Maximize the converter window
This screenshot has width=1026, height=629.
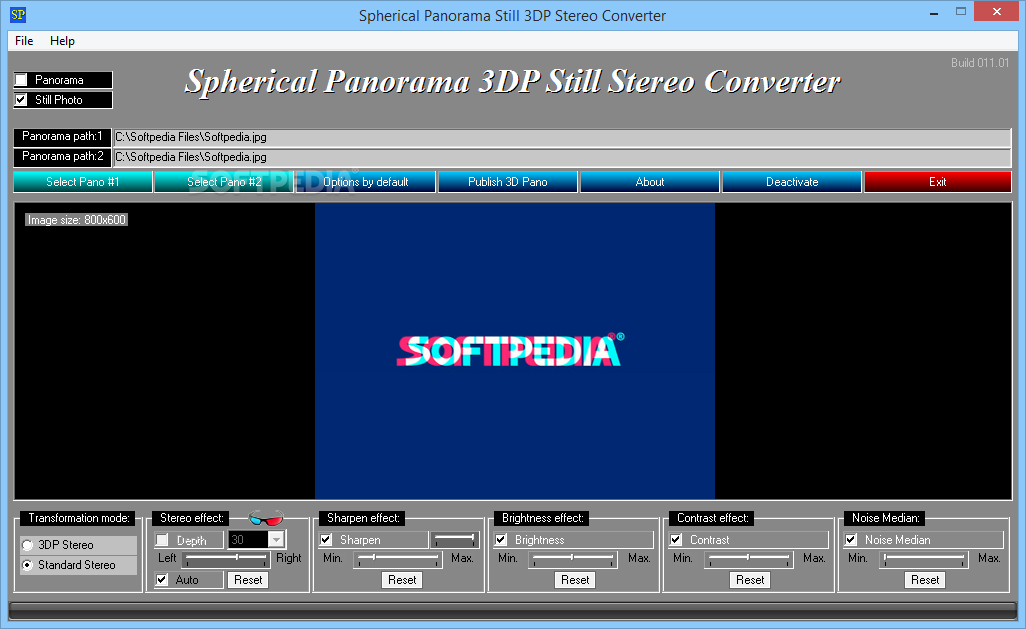tap(961, 12)
